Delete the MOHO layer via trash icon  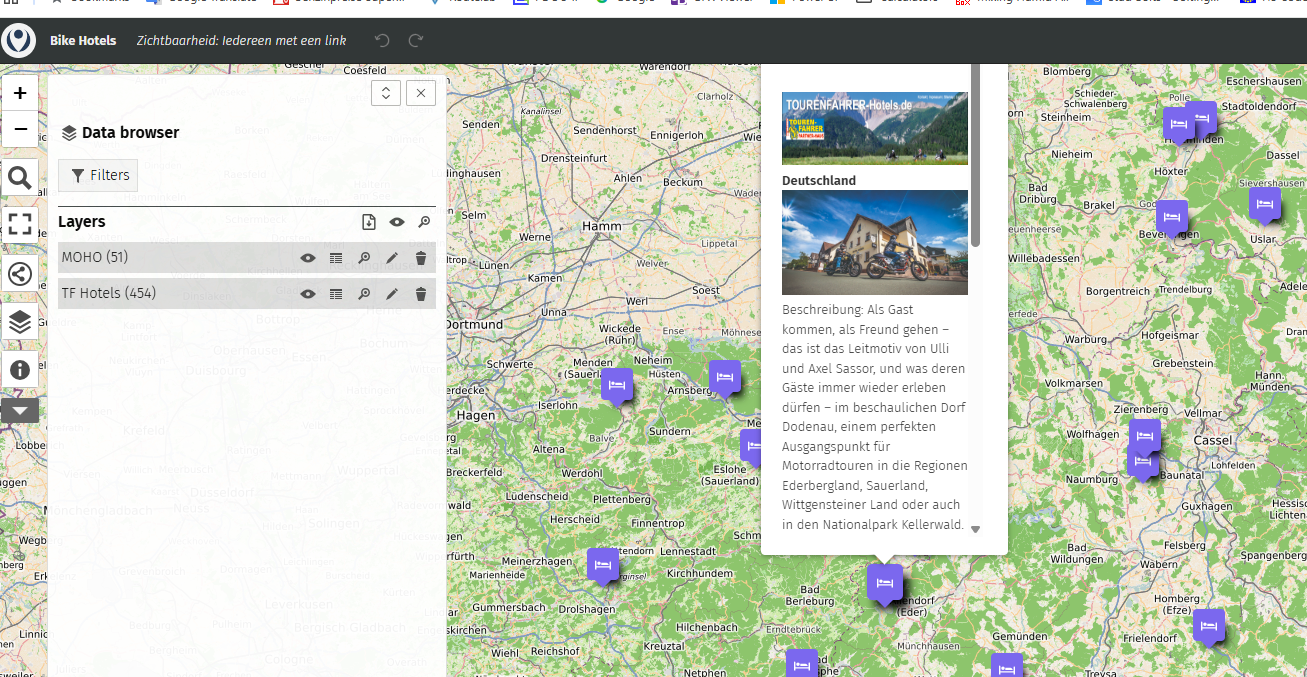pos(420,257)
